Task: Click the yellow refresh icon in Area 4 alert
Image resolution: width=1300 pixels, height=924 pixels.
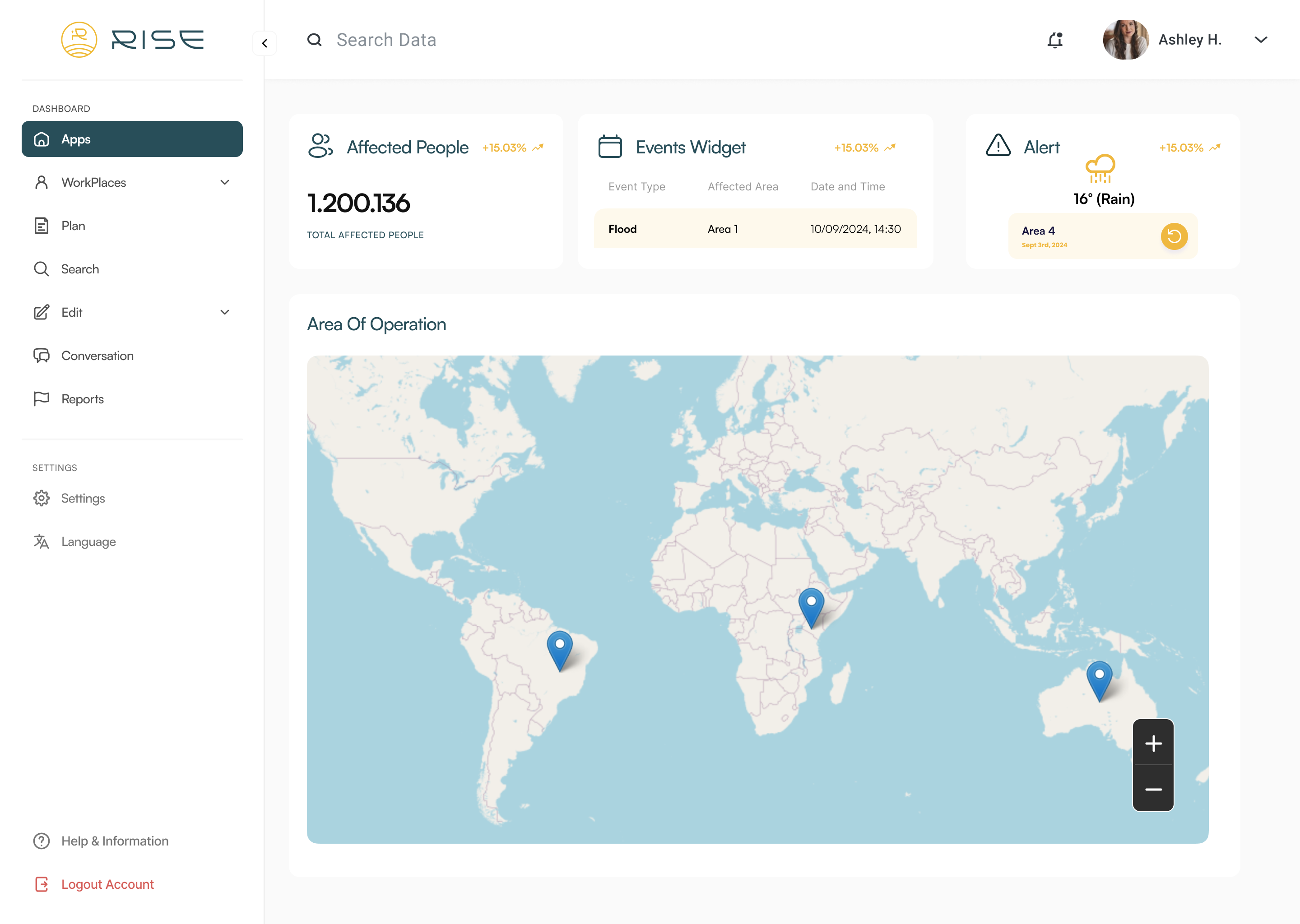Action: tap(1174, 236)
